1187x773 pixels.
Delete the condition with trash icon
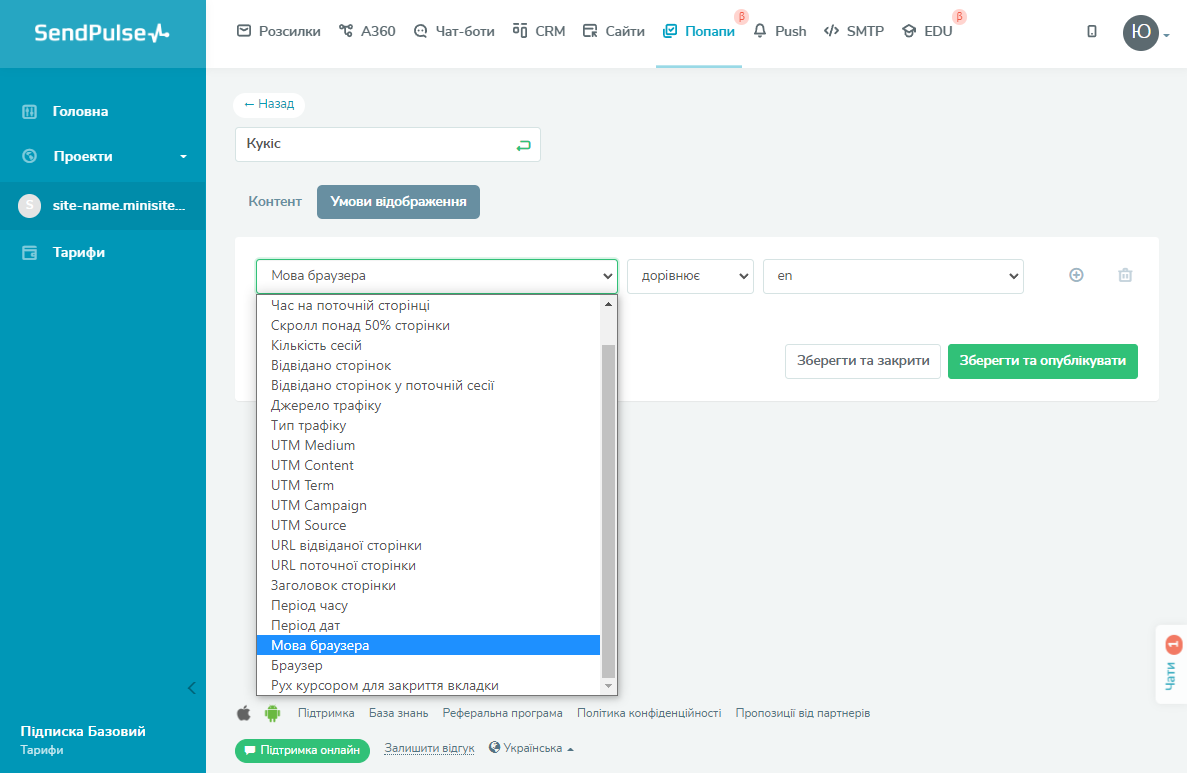coord(1125,275)
